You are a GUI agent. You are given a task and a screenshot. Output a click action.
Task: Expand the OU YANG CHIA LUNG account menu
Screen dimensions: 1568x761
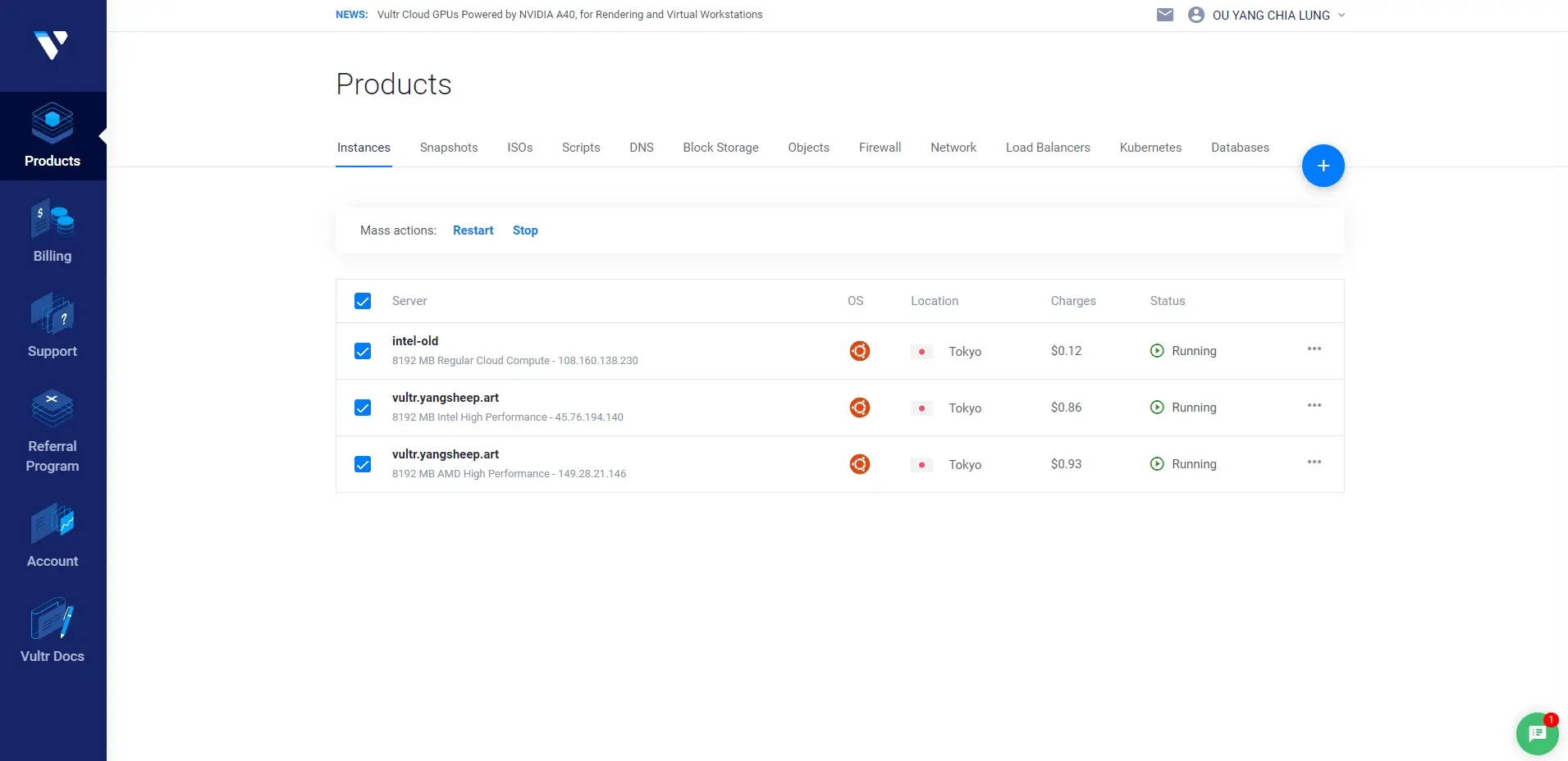[x=1279, y=16]
